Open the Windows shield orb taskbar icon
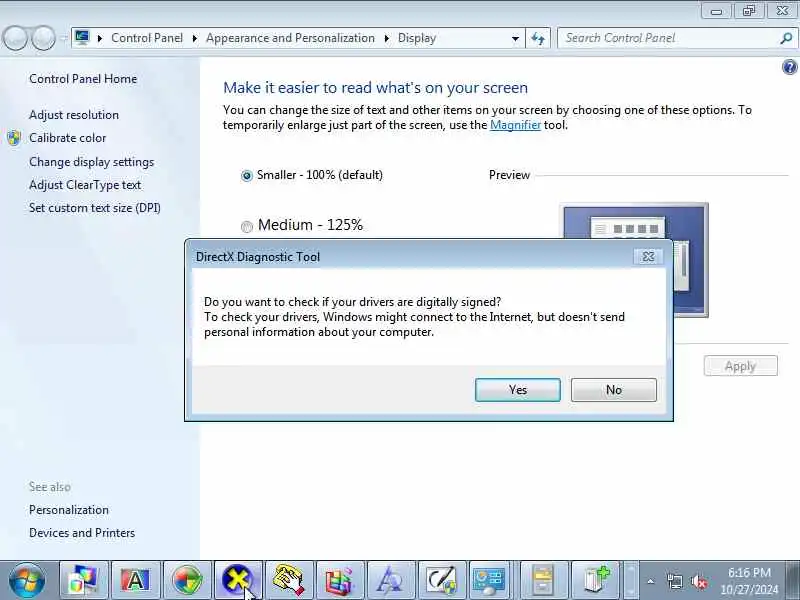The width and height of the screenshot is (800, 600). [187, 580]
